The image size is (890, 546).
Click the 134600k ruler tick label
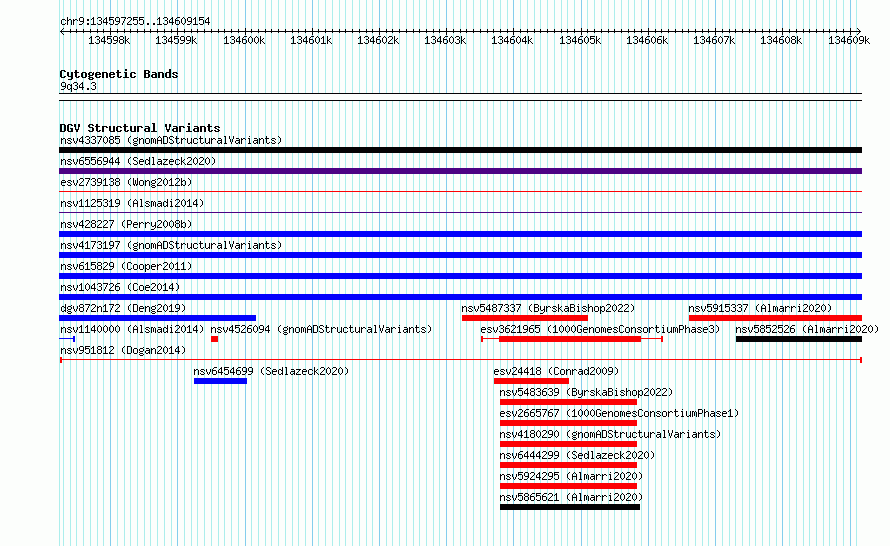coord(244,40)
